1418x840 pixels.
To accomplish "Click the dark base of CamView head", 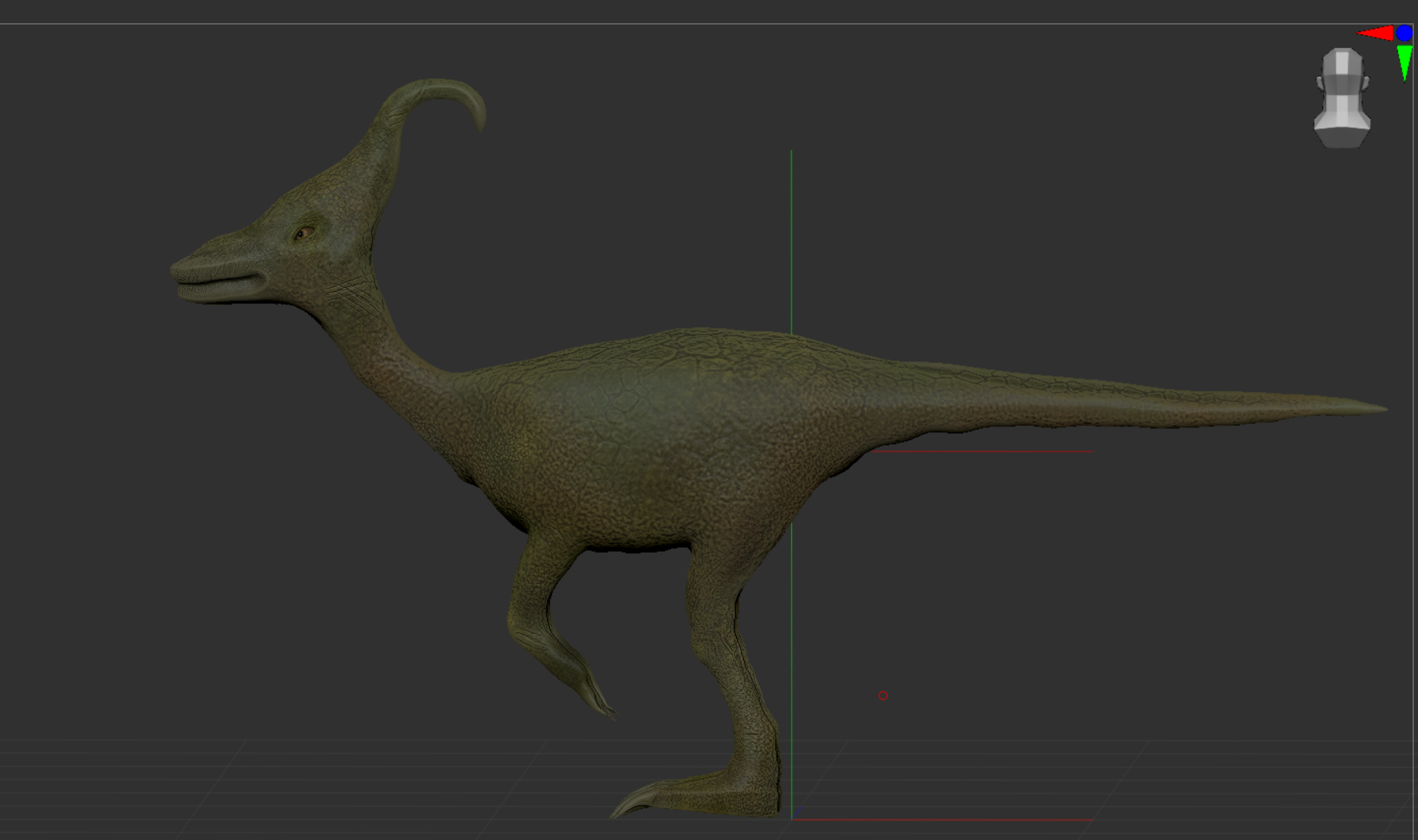I will [x=1342, y=138].
